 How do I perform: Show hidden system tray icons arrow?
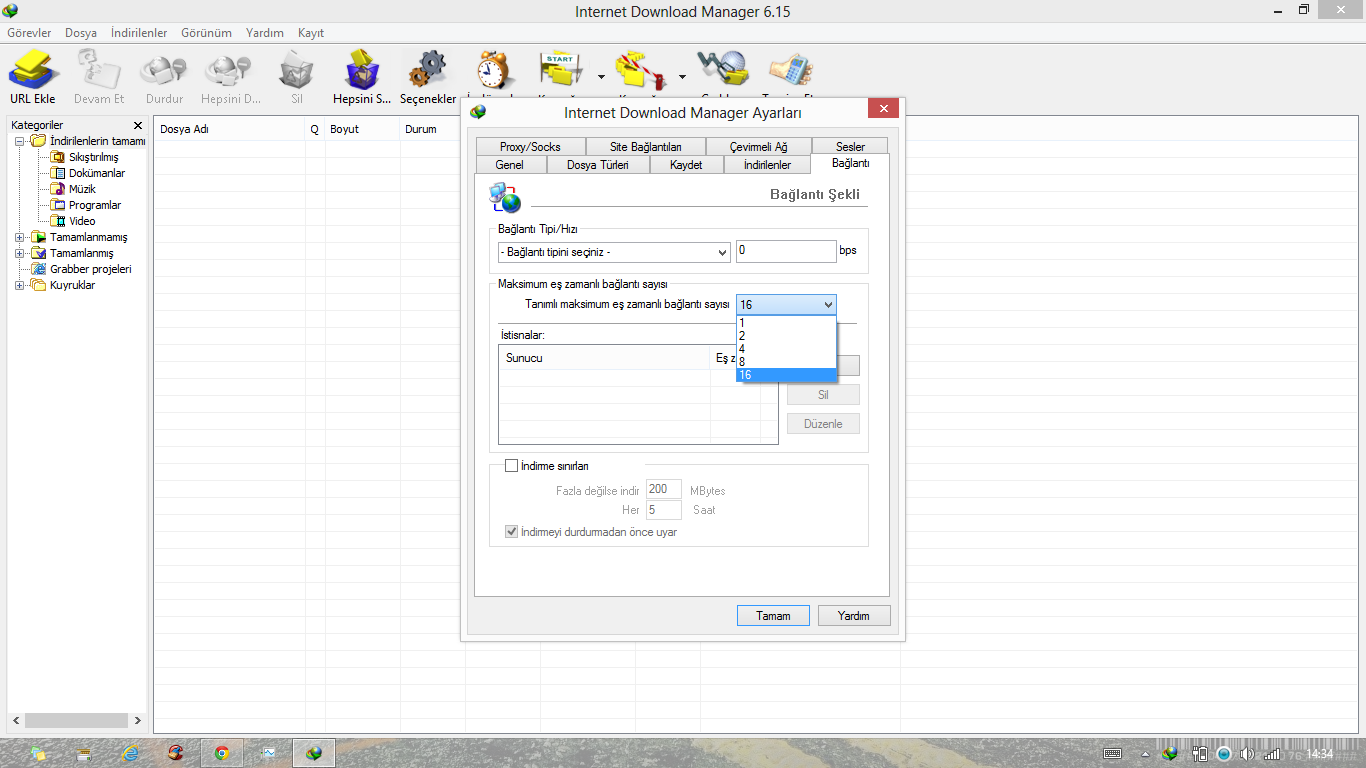coord(1144,754)
